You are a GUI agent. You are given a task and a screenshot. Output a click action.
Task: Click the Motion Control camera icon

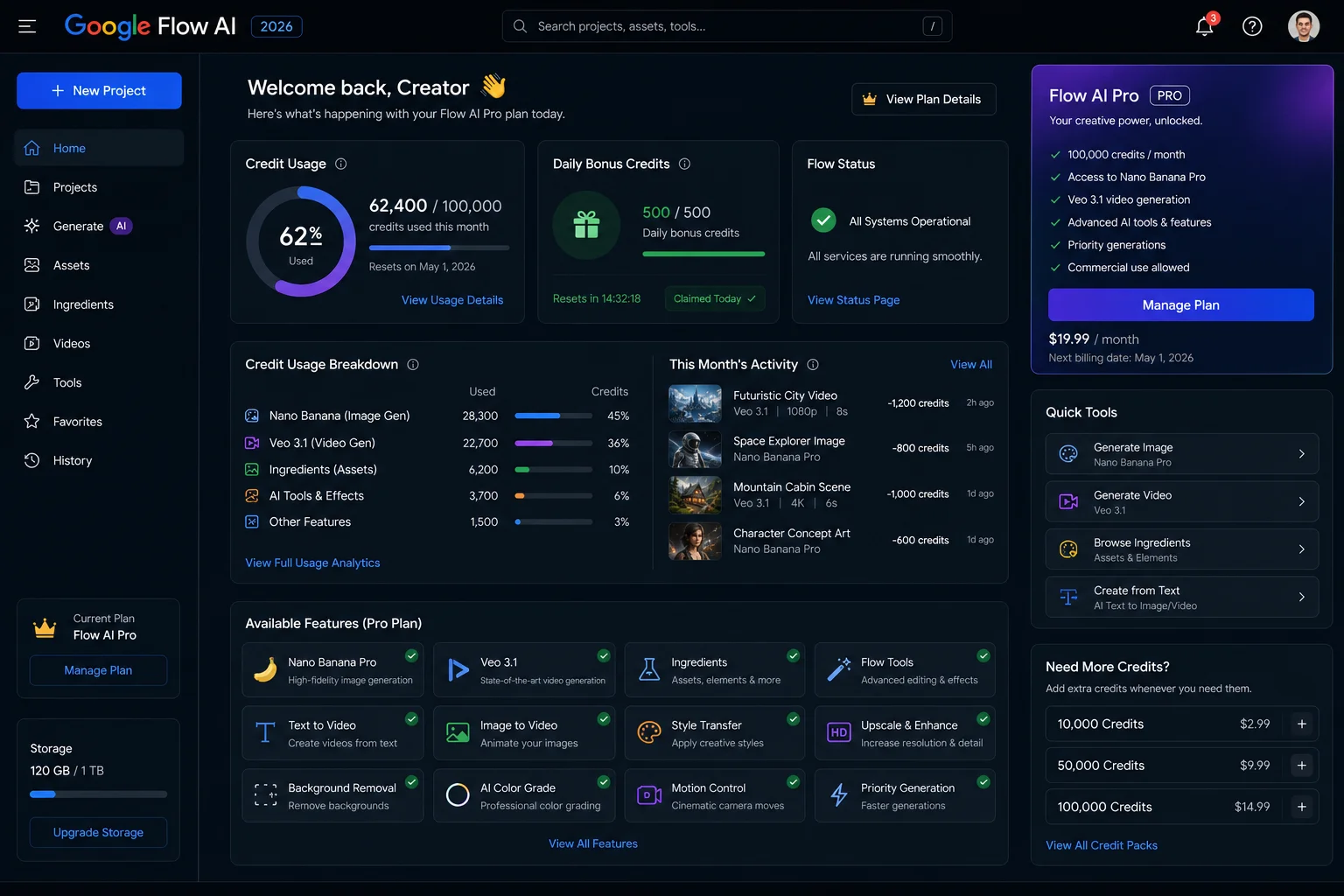(x=649, y=795)
